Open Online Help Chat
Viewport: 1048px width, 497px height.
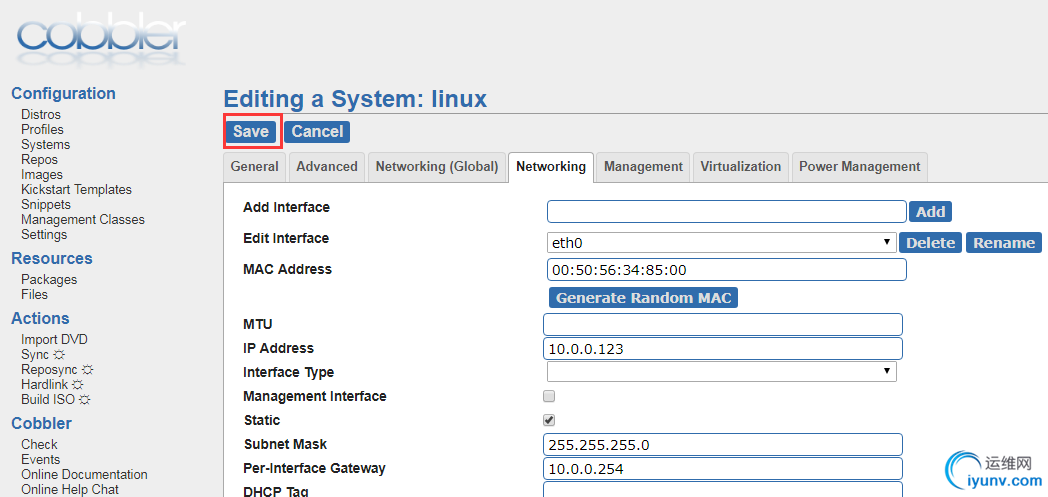[x=70, y=489]
